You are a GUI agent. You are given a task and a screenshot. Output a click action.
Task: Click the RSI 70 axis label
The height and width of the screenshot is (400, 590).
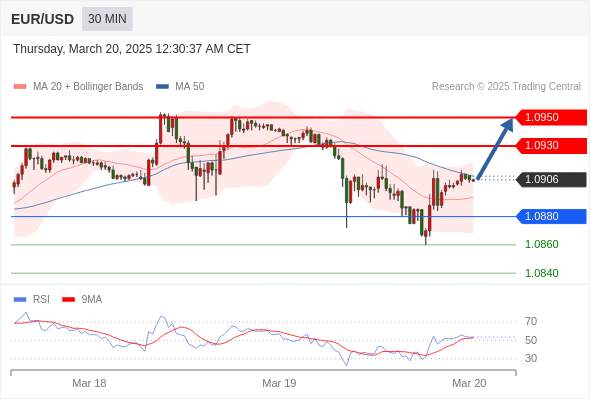(531, 321)
